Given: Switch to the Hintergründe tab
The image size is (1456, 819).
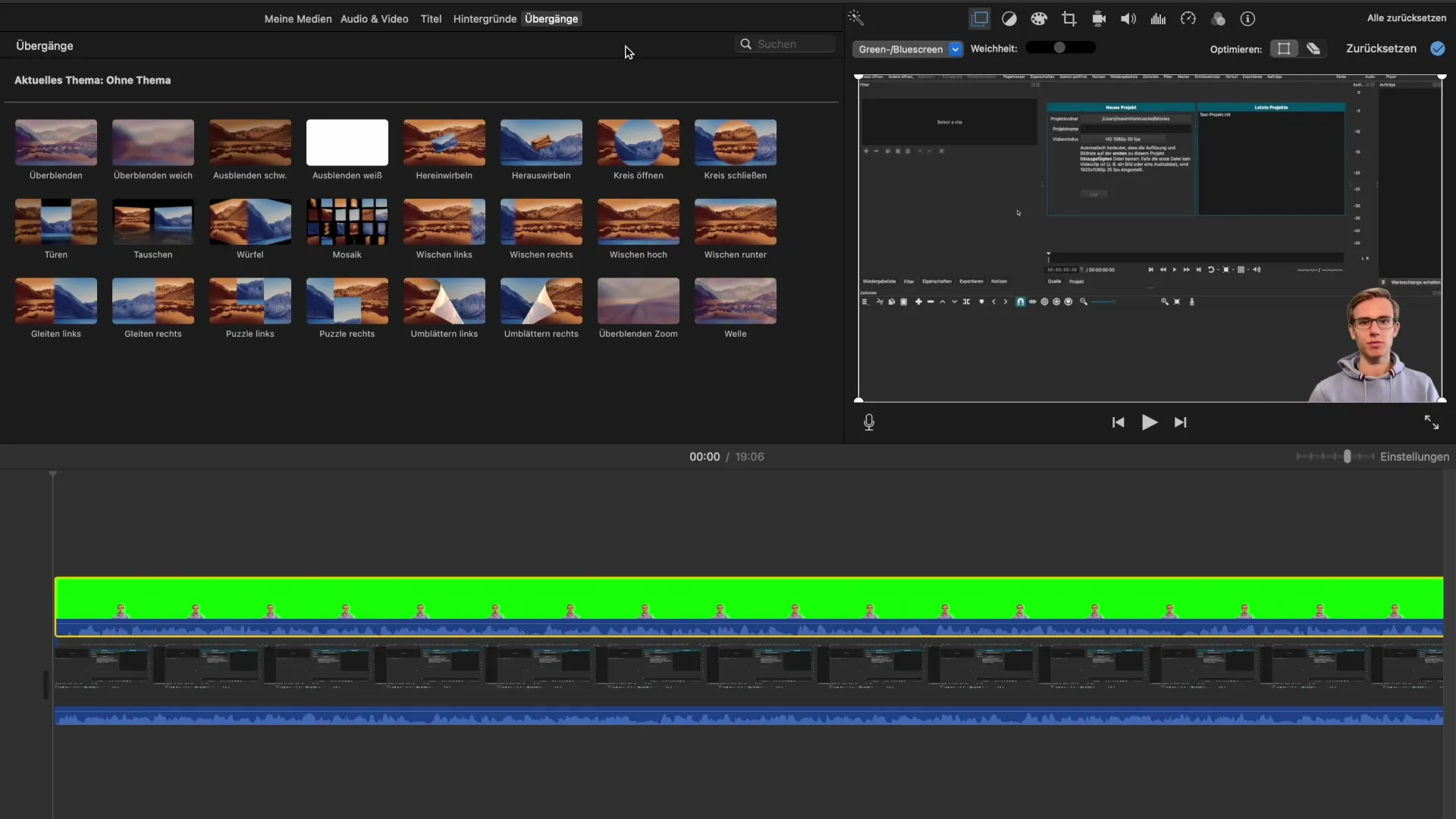Looking at the screenshot, I should [x=485, y=19].
